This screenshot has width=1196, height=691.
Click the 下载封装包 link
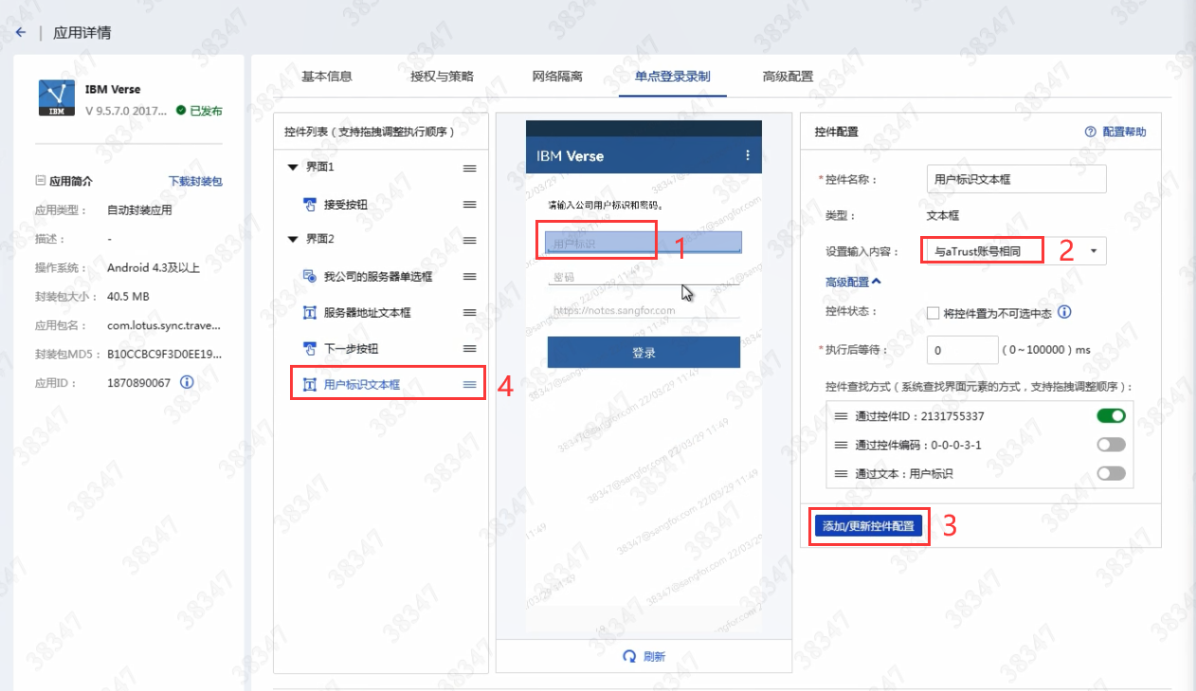pyautogui.click(x=195, y=181)
